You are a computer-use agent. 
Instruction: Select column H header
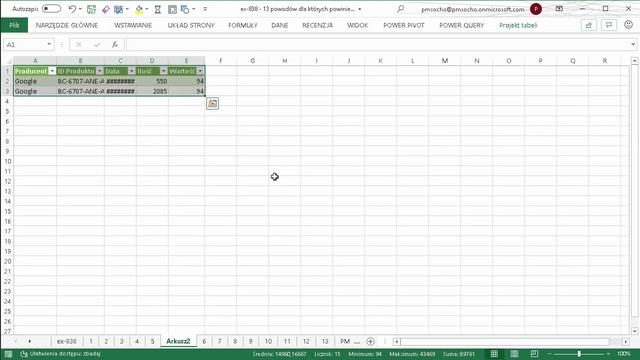coord(284,61)
